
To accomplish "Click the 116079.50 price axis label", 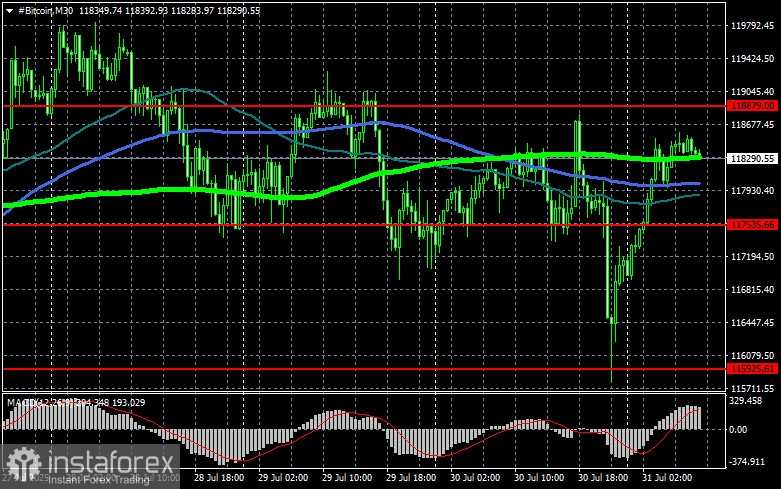I will 752,356.
